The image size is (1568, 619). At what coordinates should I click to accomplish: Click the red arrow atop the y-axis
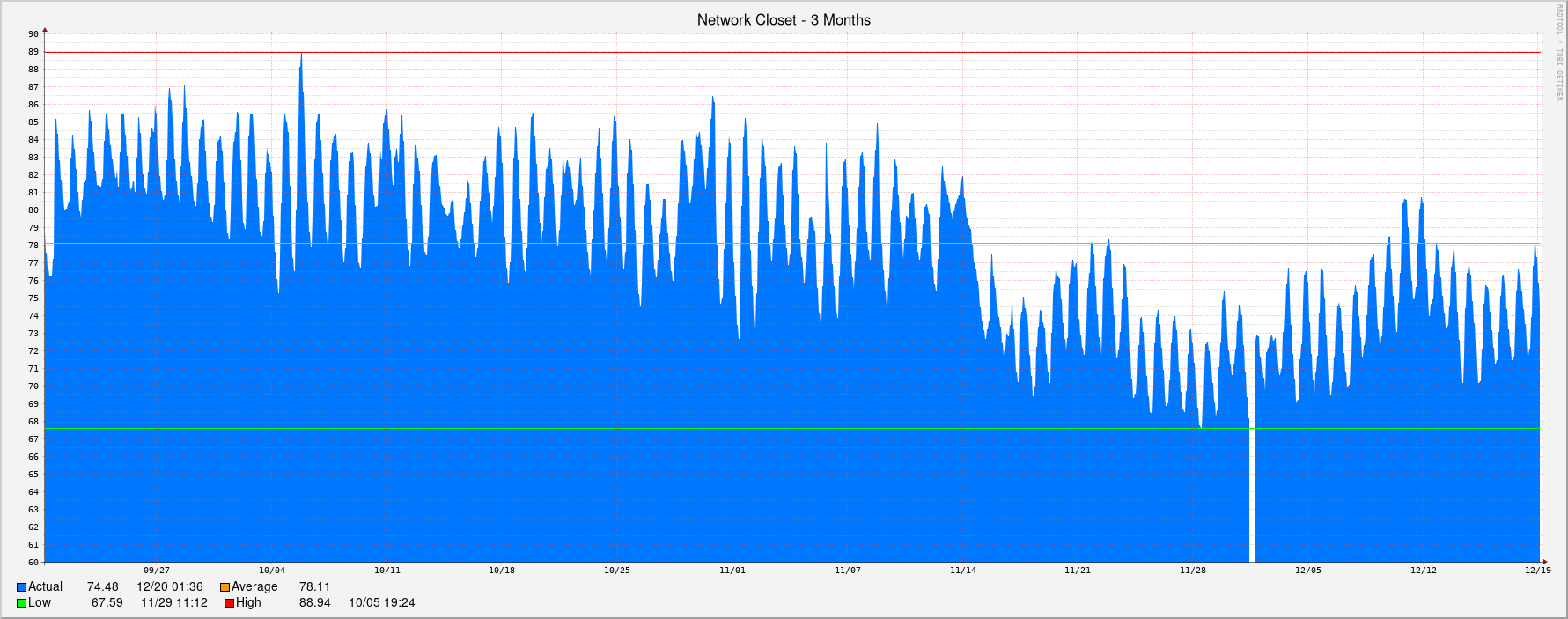coord(45,30)
